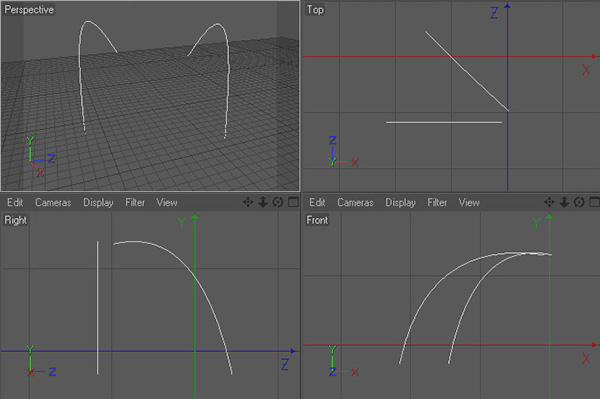The width and height of the screenshot is (600, 399).
Task: Click rotate-camera icon in Right viewport
Action: click(278, 202)
